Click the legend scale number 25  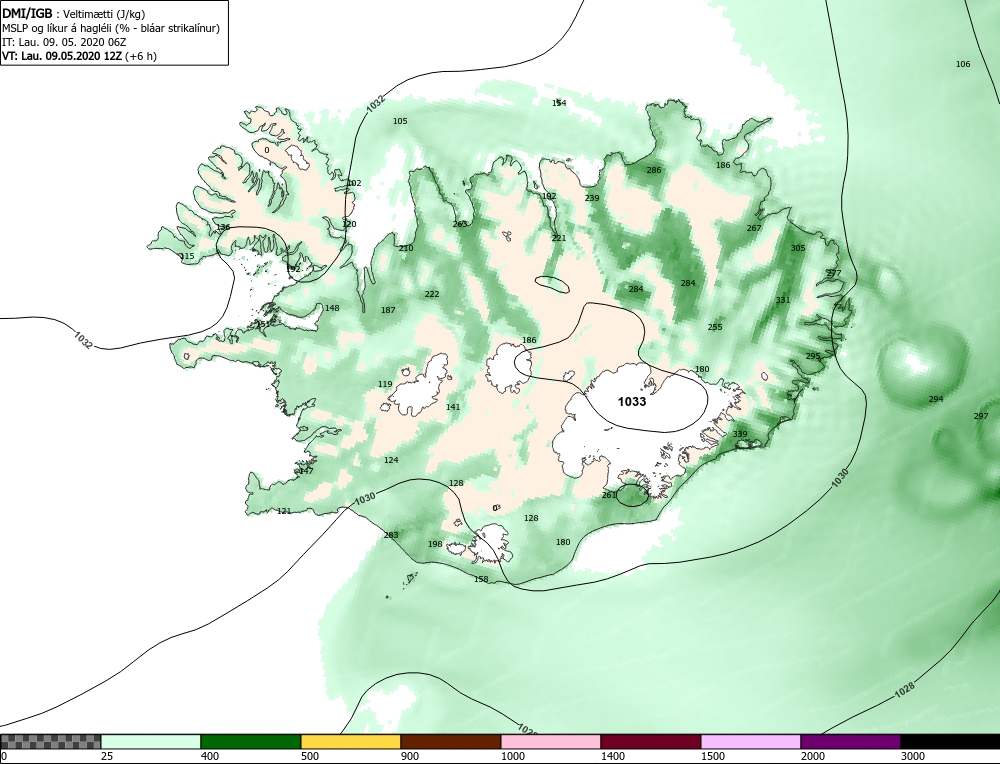tap(105, 756)
